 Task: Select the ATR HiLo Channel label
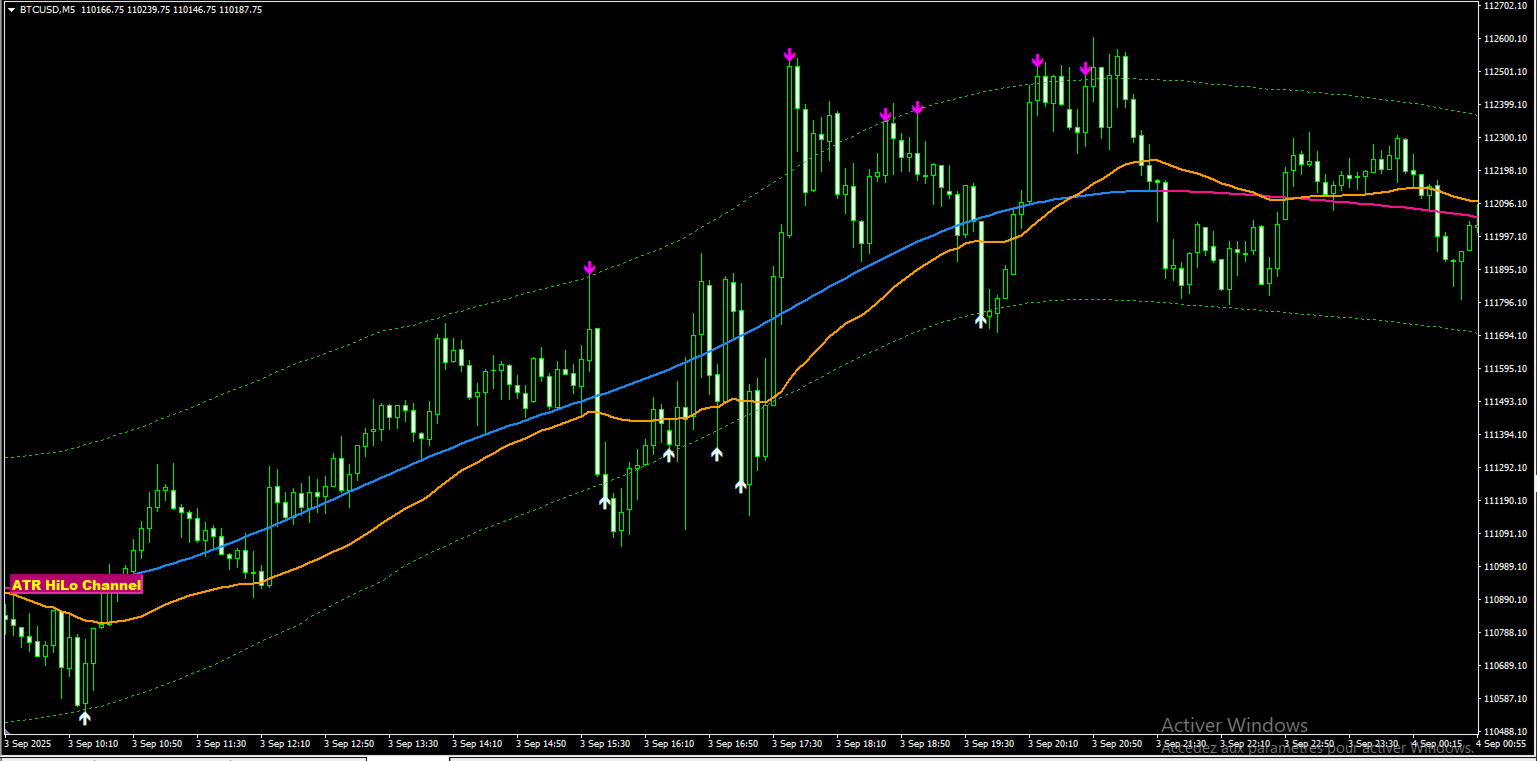point(76,585)
